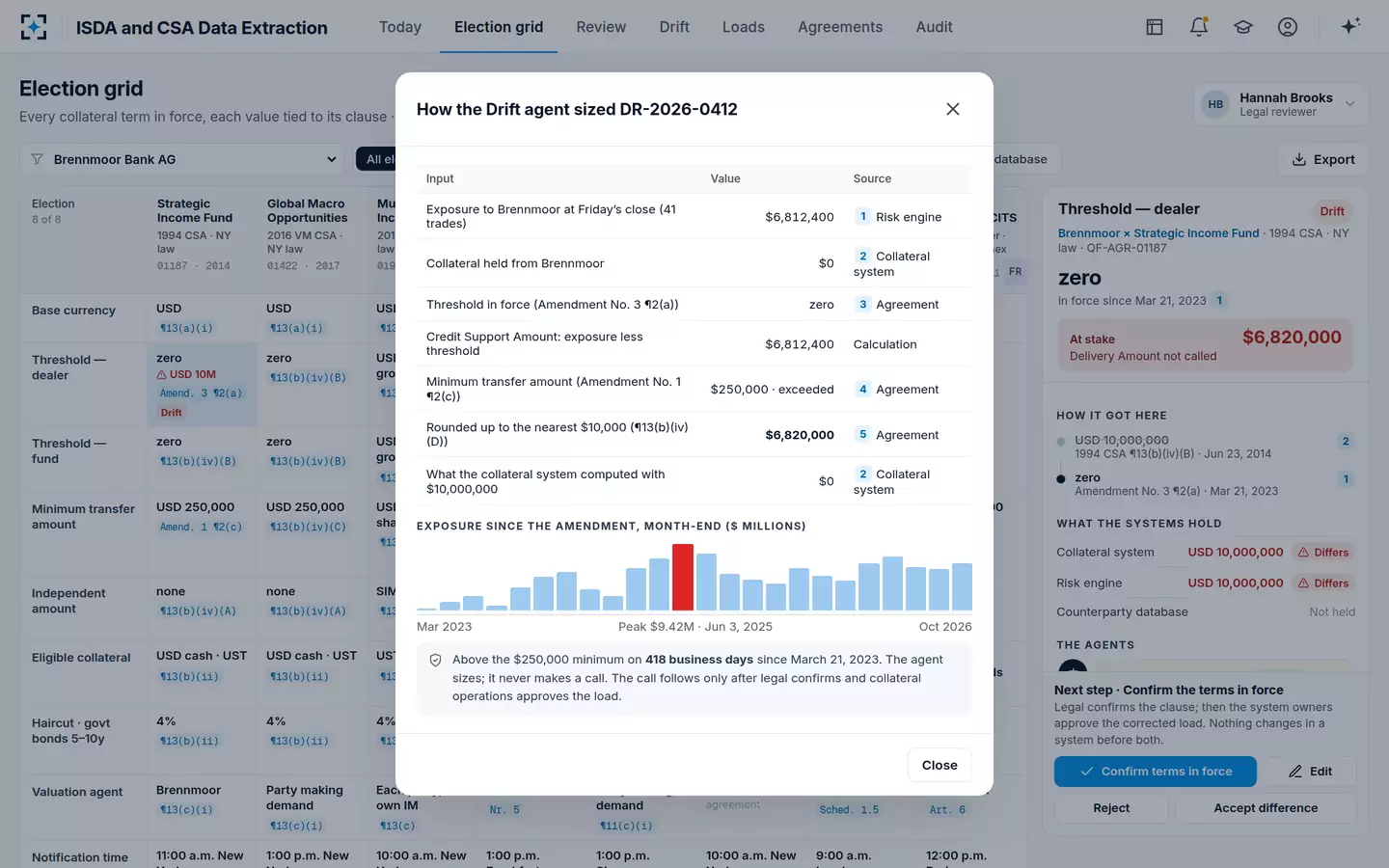Click the source 2 badge on the Collateral held row
Screen dimensions: 1389x868
click(x=862, y=256)
